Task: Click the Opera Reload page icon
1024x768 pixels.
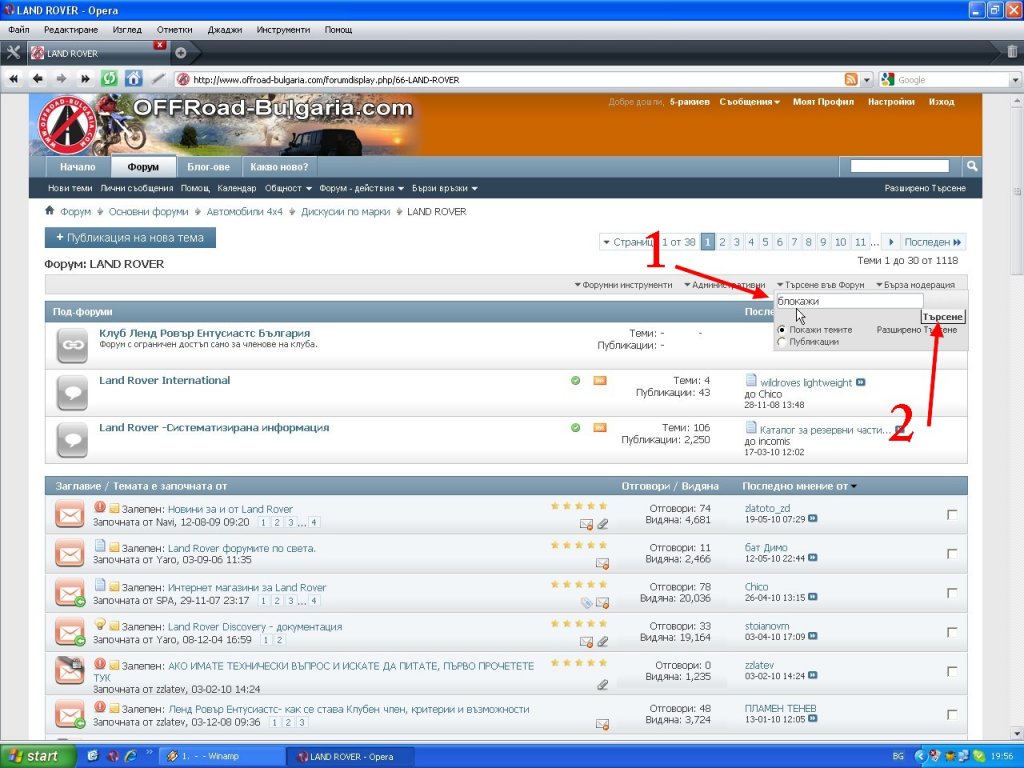Action: pyautogui.click(x=109, y=79)
